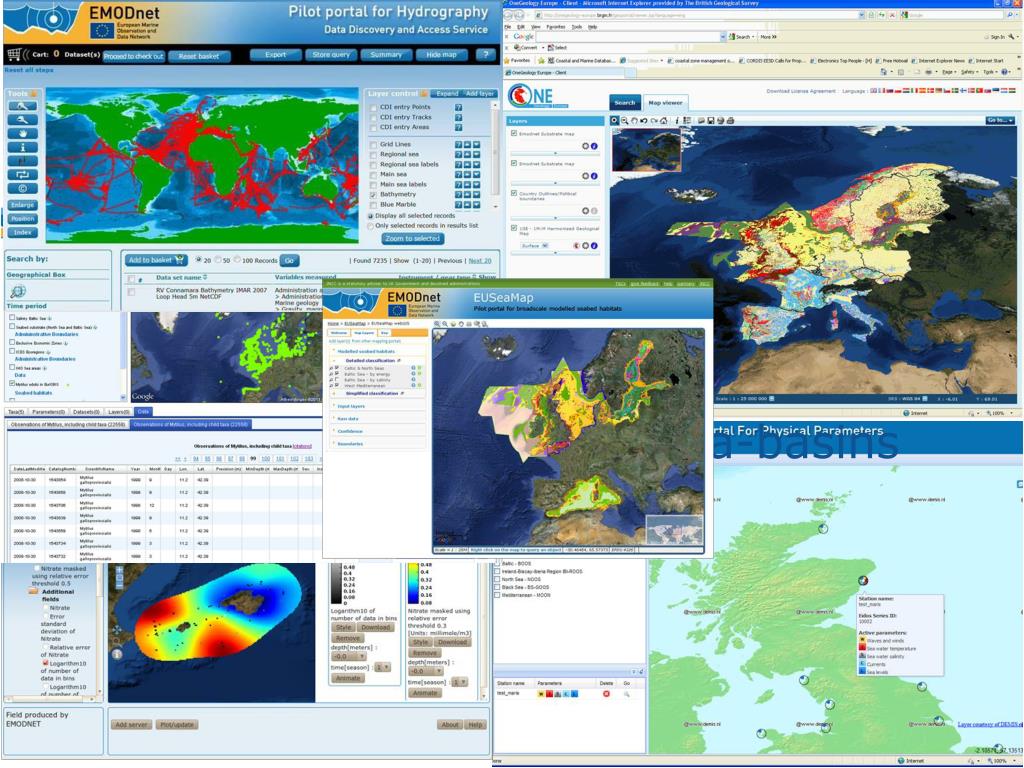Click the copyright tool in Tools panel
This screenshot has height=768, width=1024.
pos(22,188)
